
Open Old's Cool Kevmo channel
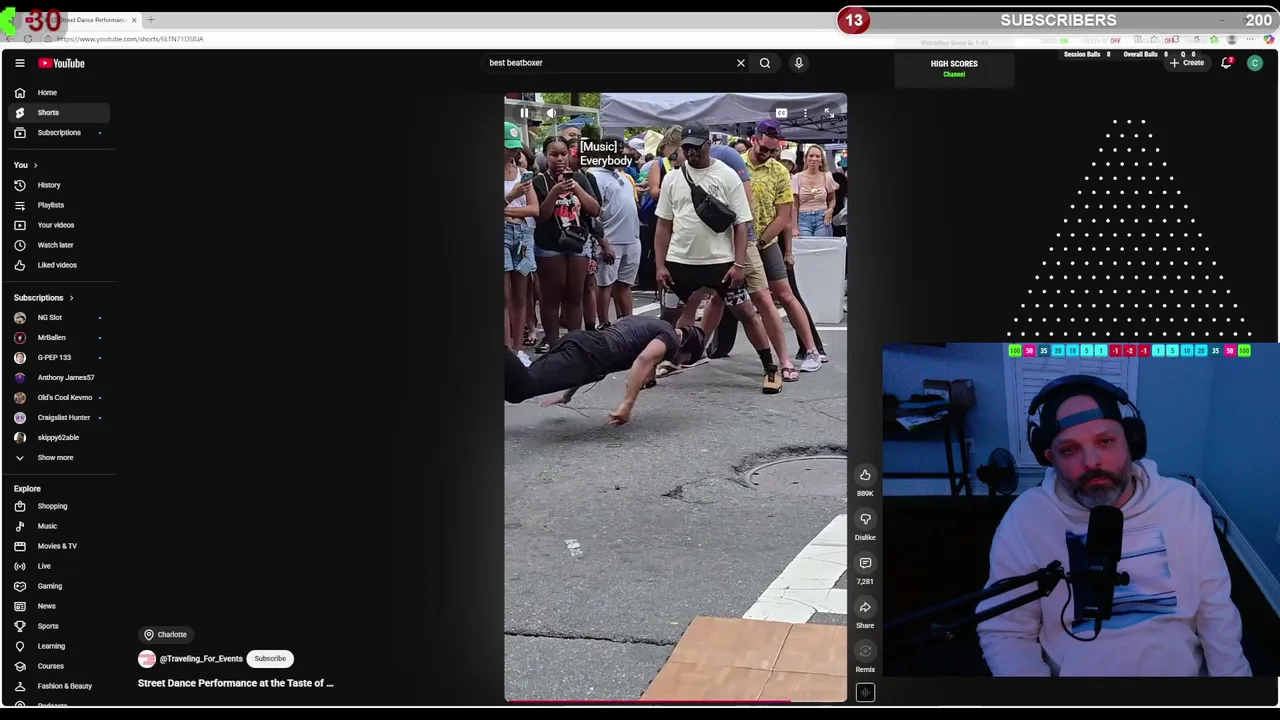pos(58,397)
